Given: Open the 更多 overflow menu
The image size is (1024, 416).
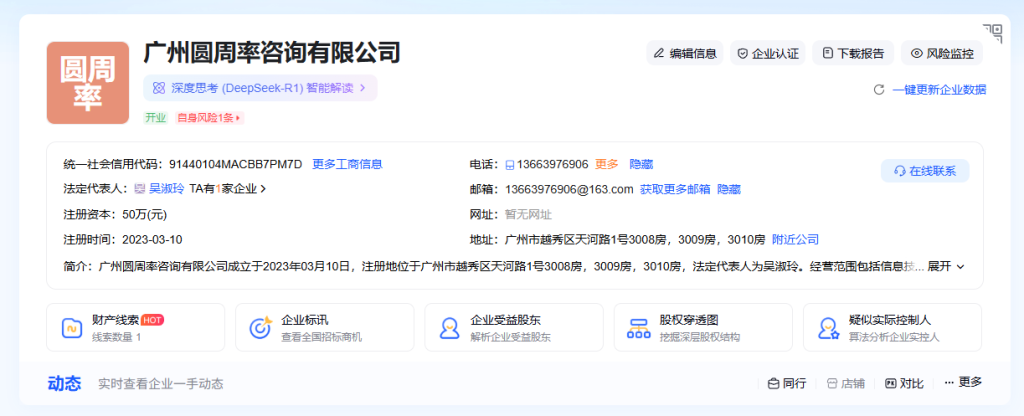Looking at the screenshot, I should 962,382.
